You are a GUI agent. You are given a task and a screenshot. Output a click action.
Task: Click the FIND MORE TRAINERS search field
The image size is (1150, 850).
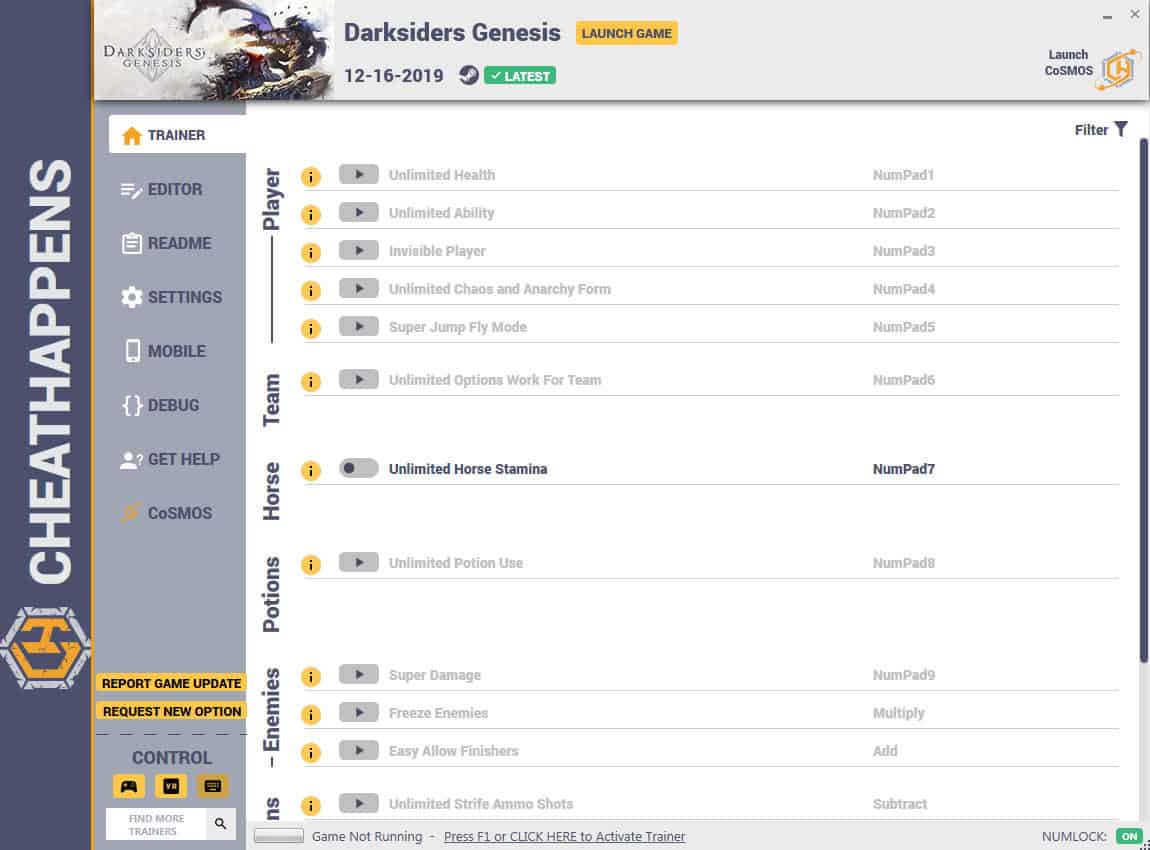point(156,824)
